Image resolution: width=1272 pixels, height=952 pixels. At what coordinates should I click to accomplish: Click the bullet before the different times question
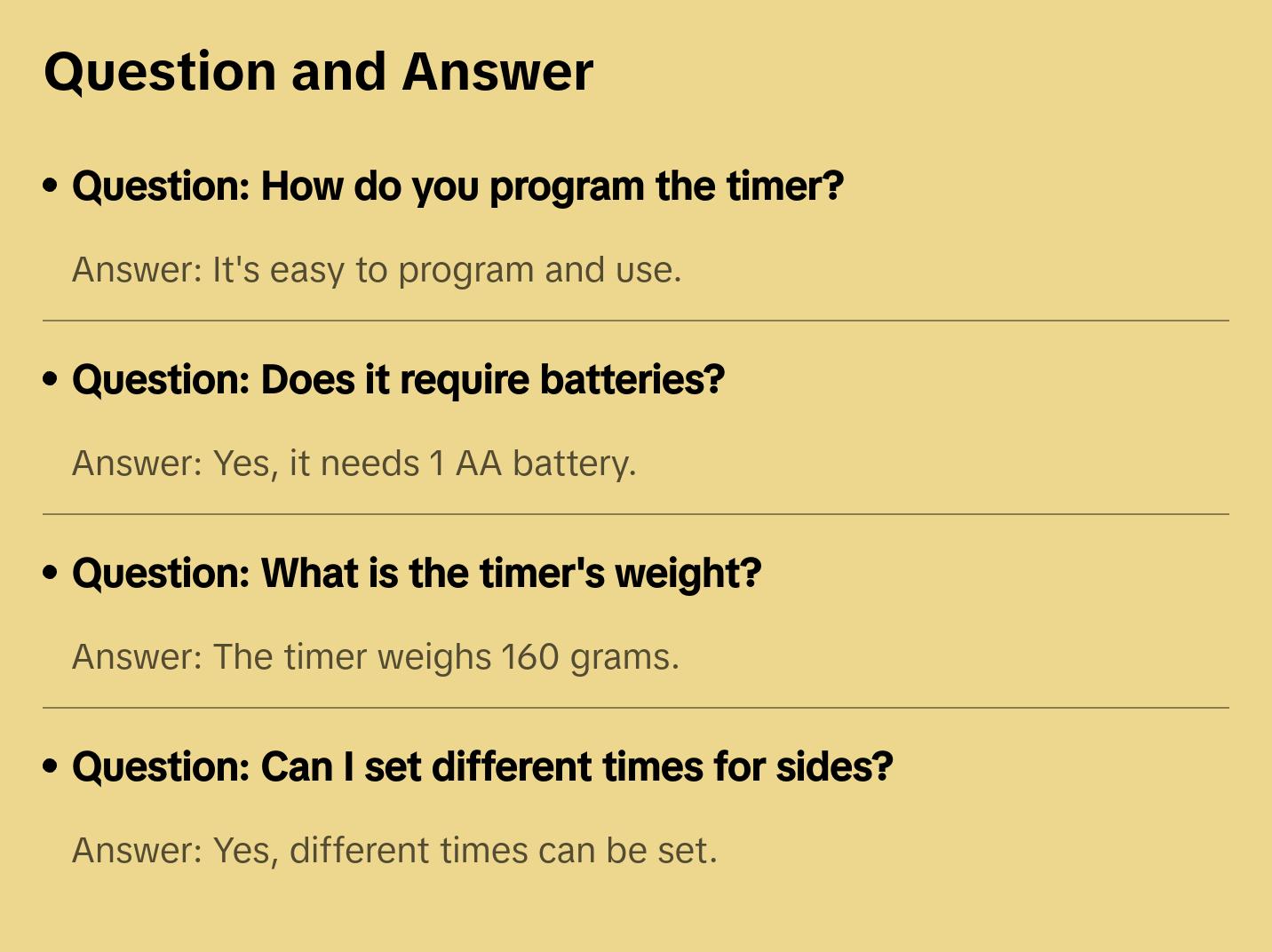tap(51, 766)
